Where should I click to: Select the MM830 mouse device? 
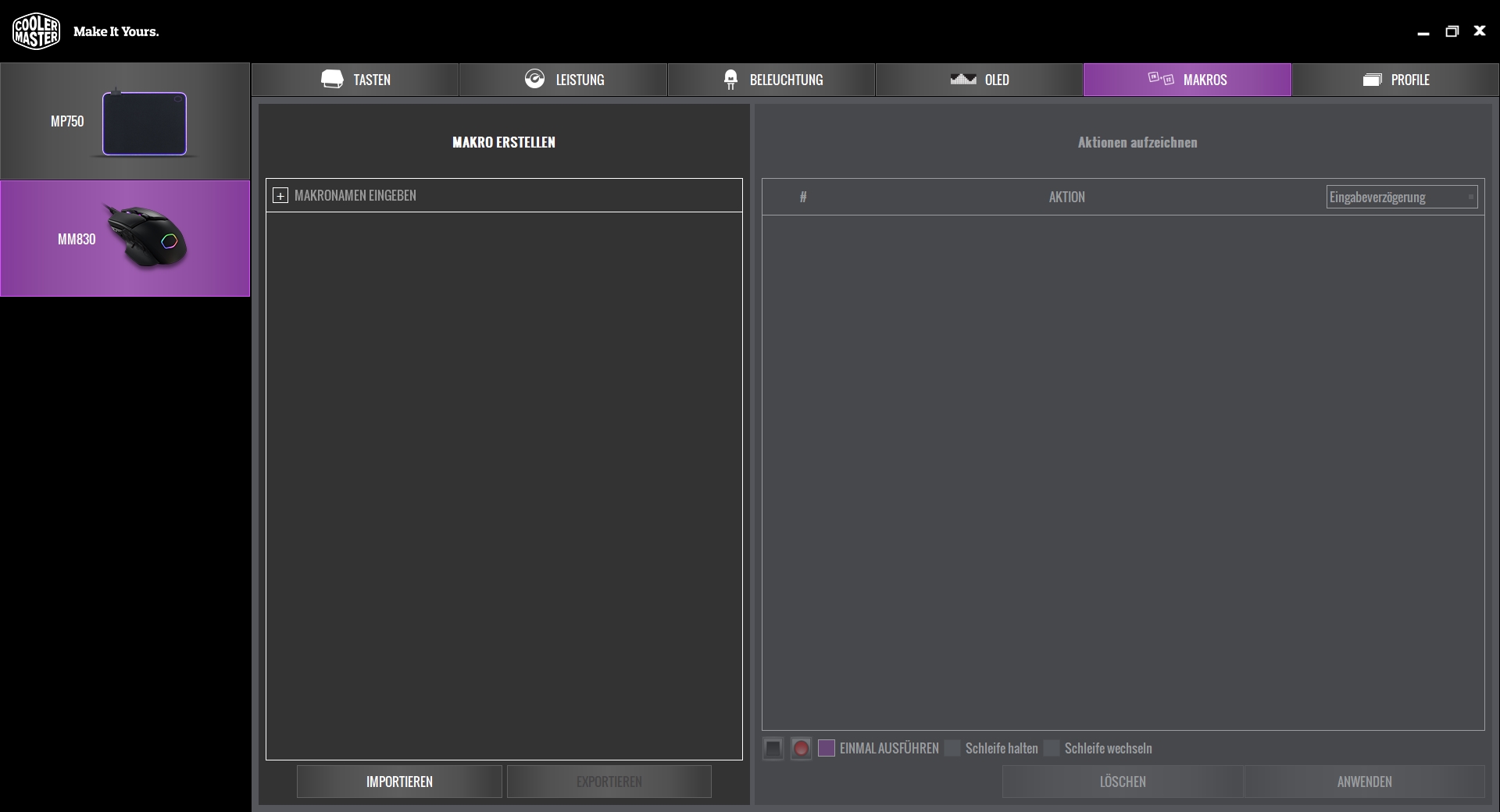pyautogui.click(x=125, y=239)
